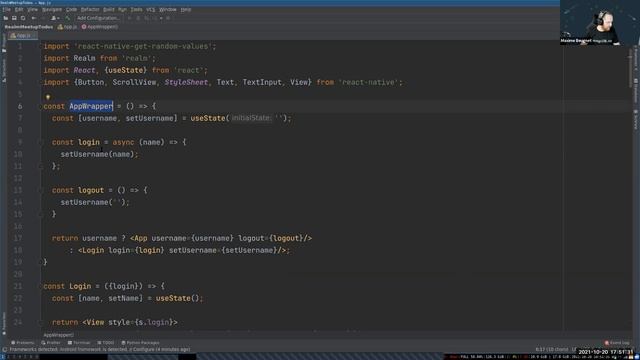Click the Structure tool window button on left stripe
Image resolution: width=640 pixels, height=360 pixels.
tap(4, 70)
